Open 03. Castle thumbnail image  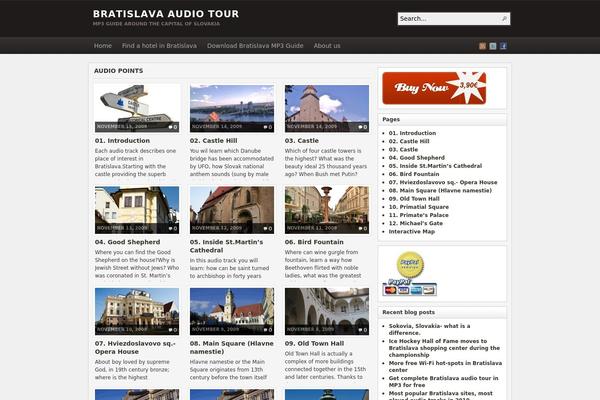[327, 108]
